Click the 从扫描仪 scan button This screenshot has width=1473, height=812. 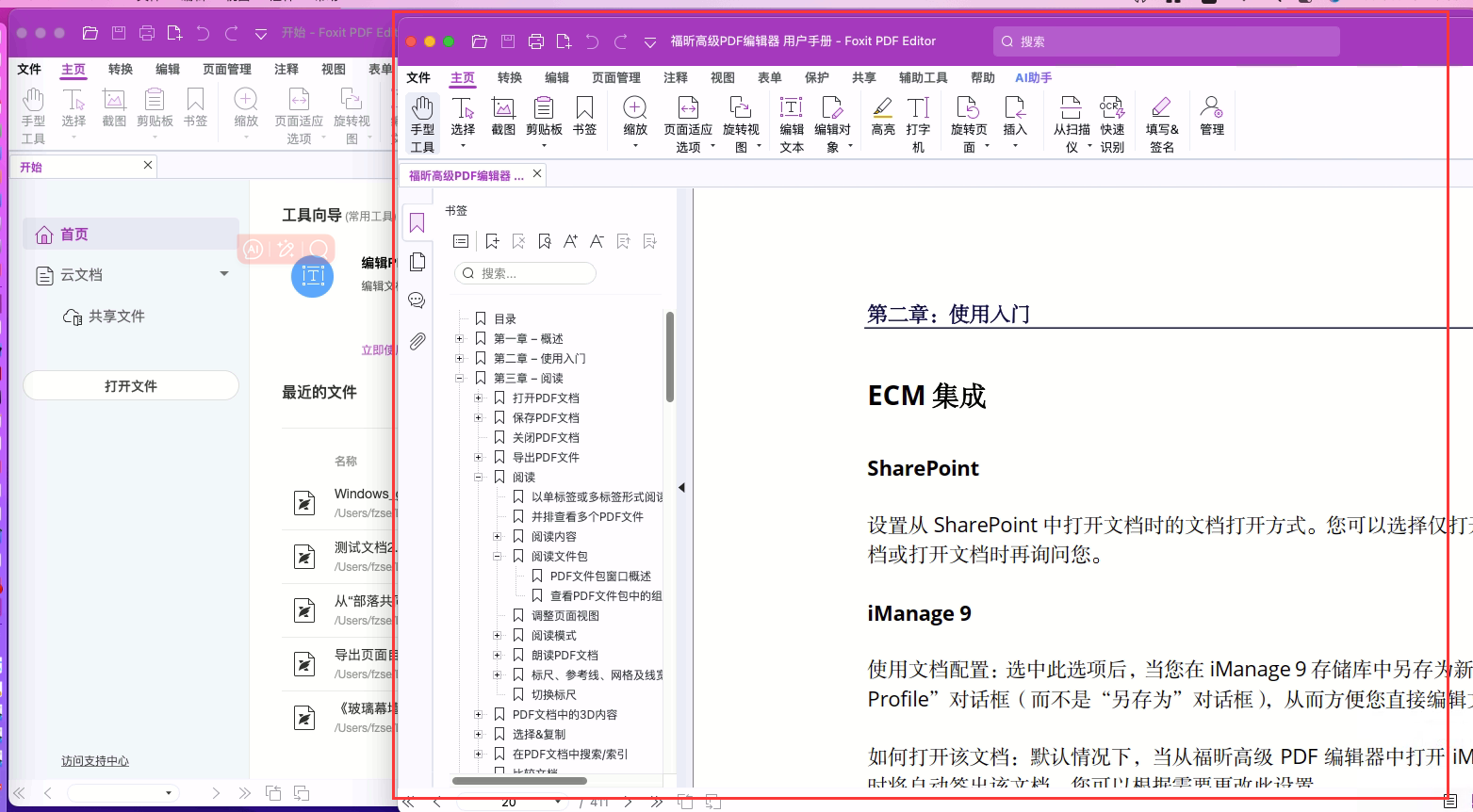point(1072,123)
